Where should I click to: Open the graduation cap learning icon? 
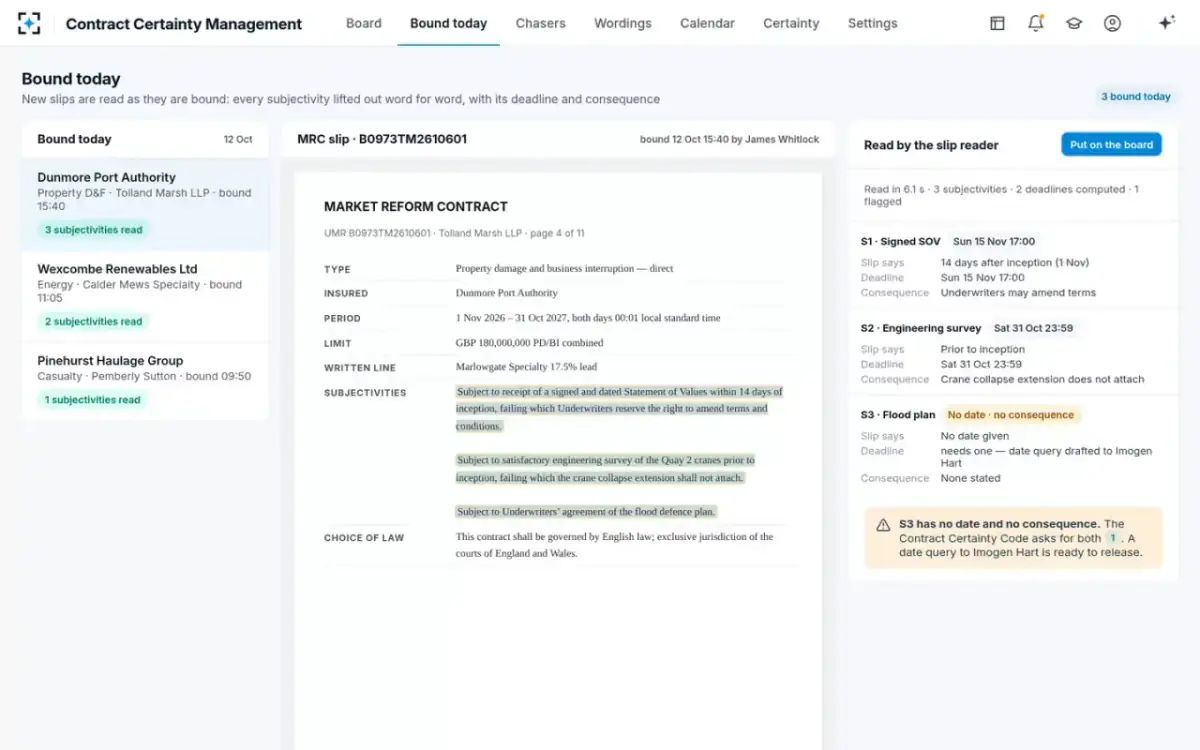pyautogui.click(x=1074, y=23)
